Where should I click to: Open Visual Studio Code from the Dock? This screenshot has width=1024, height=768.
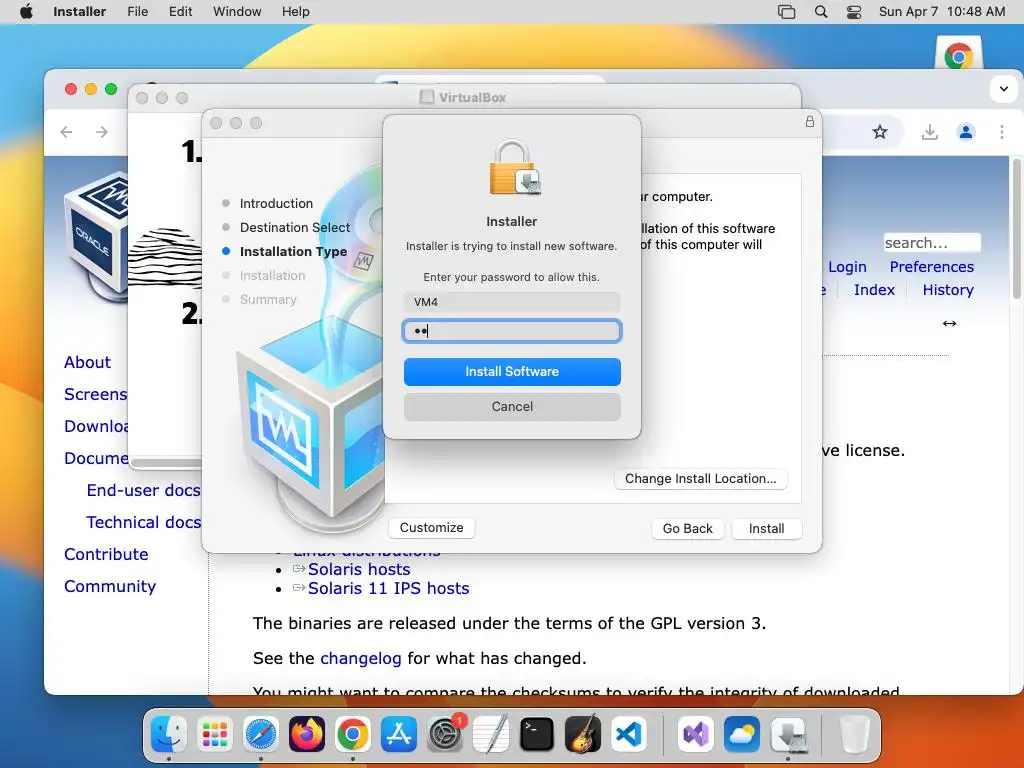pyautogui.click(x=629, y=734)
